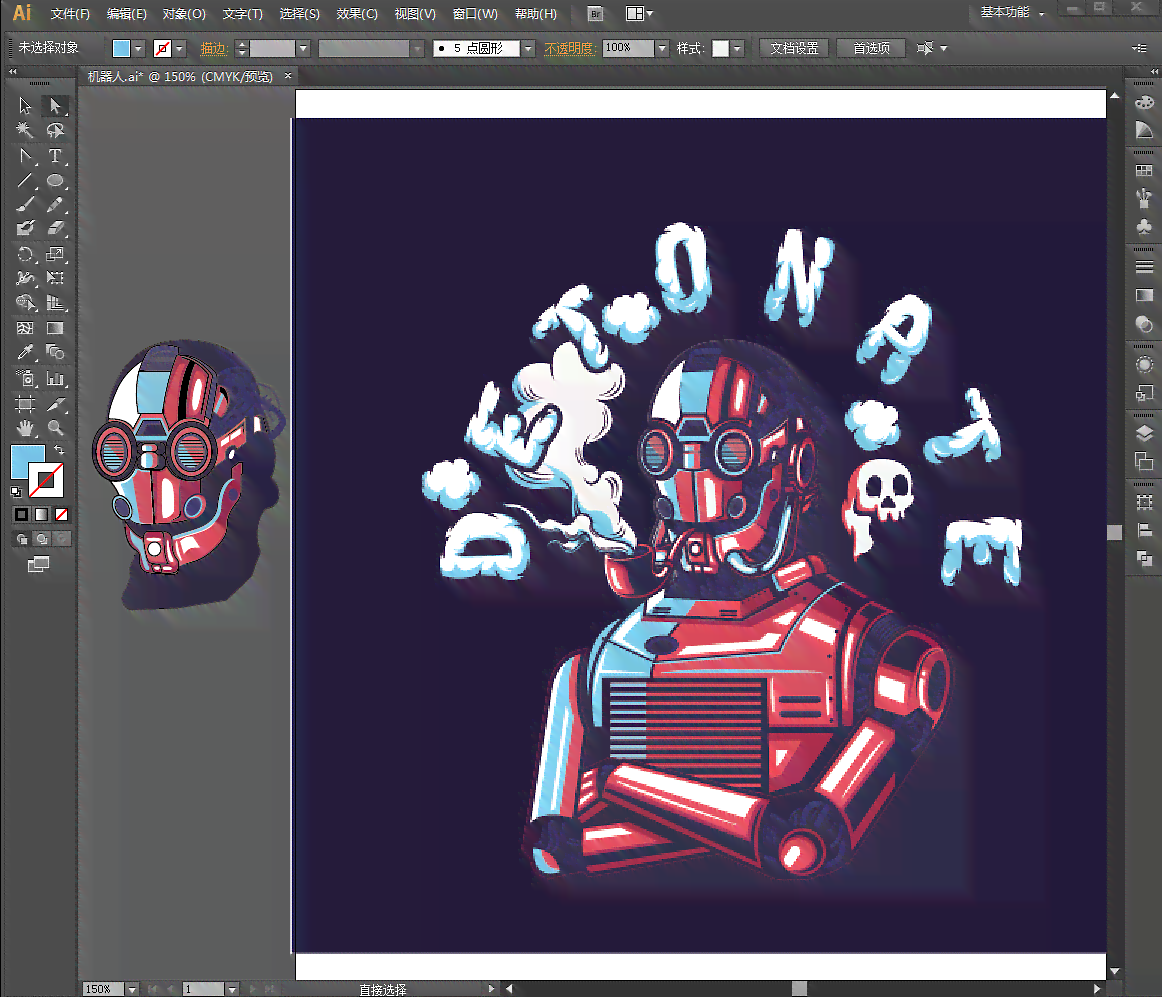Open the opacity 100% dropdown arrow
Viewport: 1162px width, 997px height.
(663, 49)
